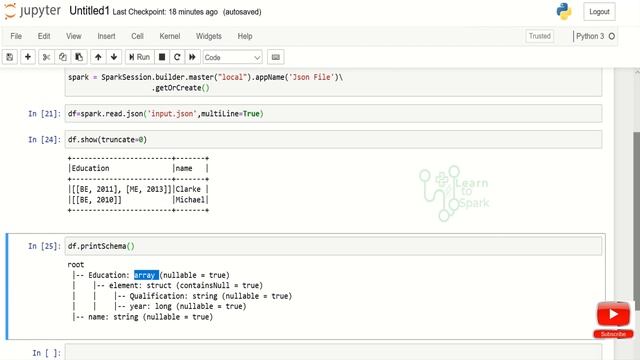Screen dimensions: 640x360
Task: Click the YouTube Subscribe button
Action: 613,334
